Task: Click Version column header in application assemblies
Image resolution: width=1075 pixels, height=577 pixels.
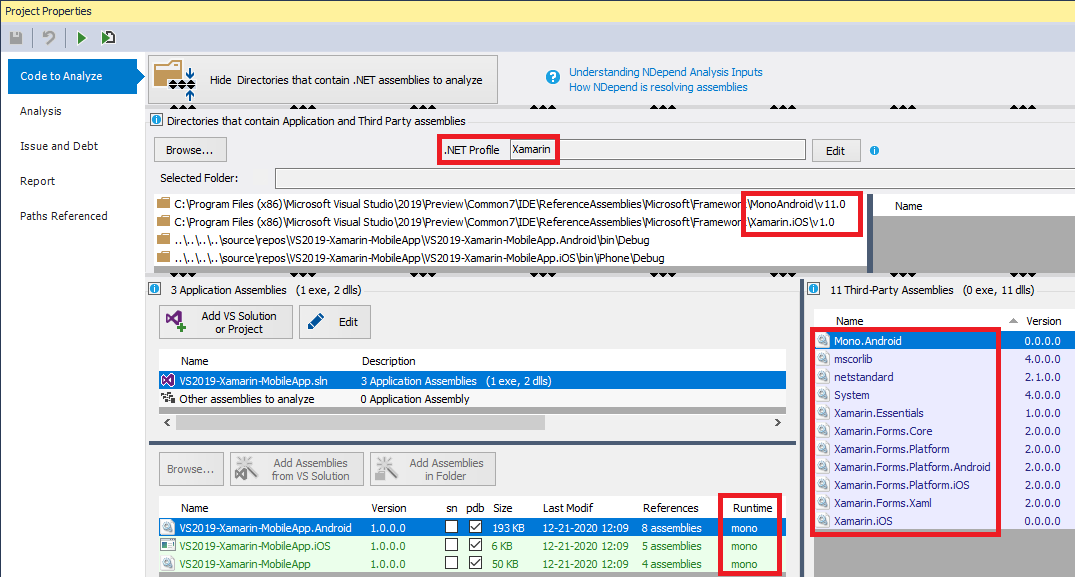Action: click(x=389, y=508)
